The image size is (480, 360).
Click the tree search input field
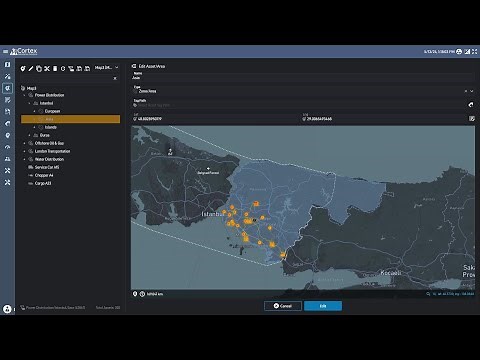pos(66,78)
